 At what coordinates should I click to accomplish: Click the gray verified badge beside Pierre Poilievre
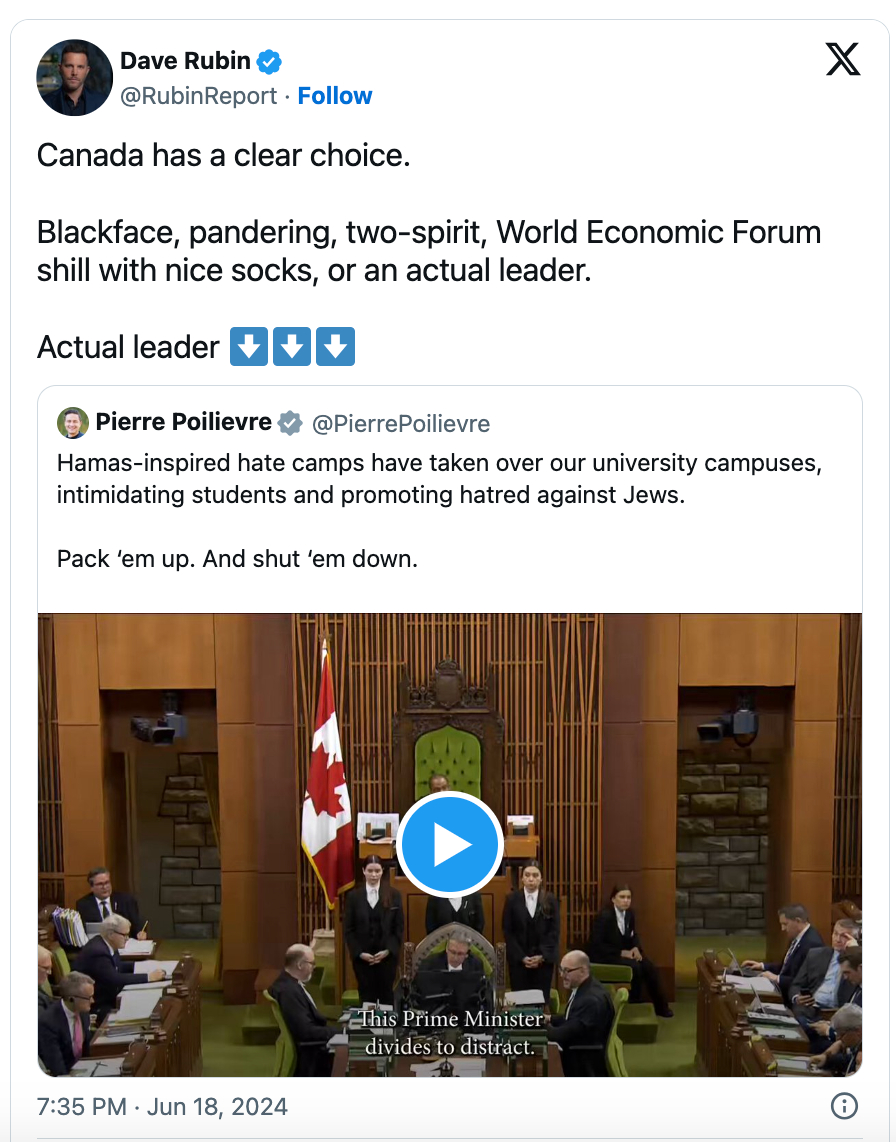pos(290,423)
